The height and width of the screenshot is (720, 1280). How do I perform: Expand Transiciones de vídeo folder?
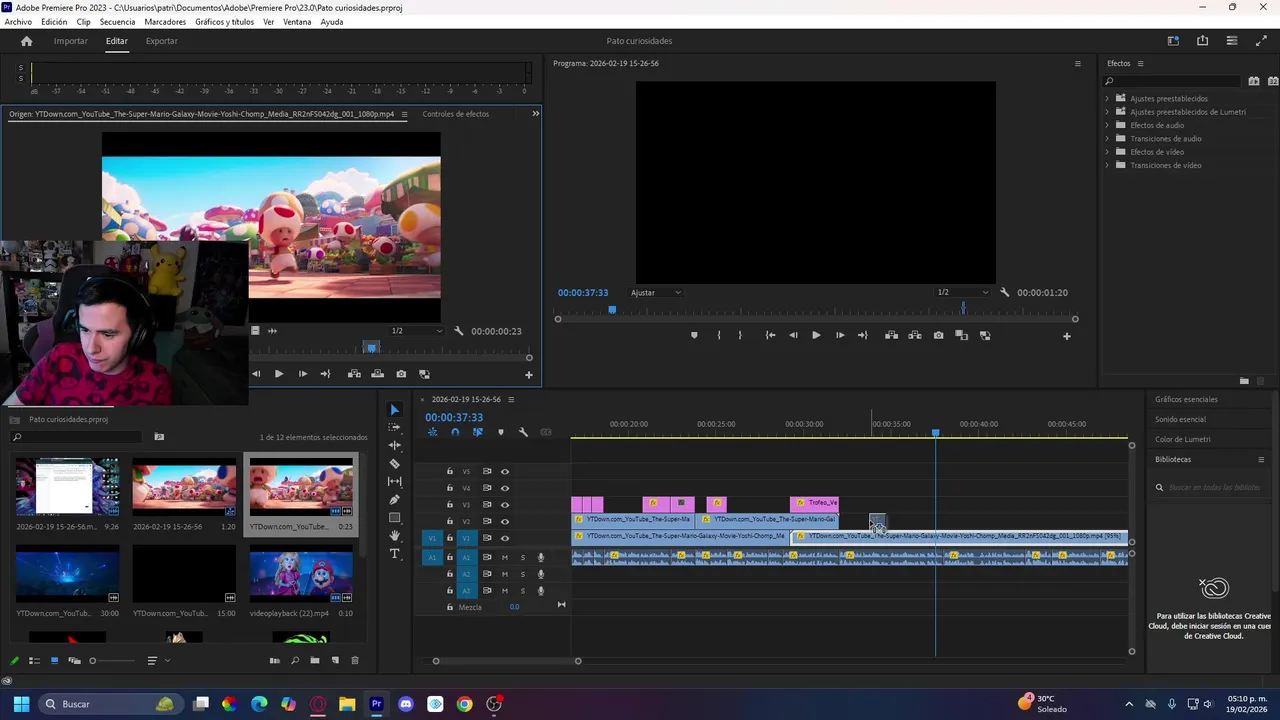pos(1107,165)
